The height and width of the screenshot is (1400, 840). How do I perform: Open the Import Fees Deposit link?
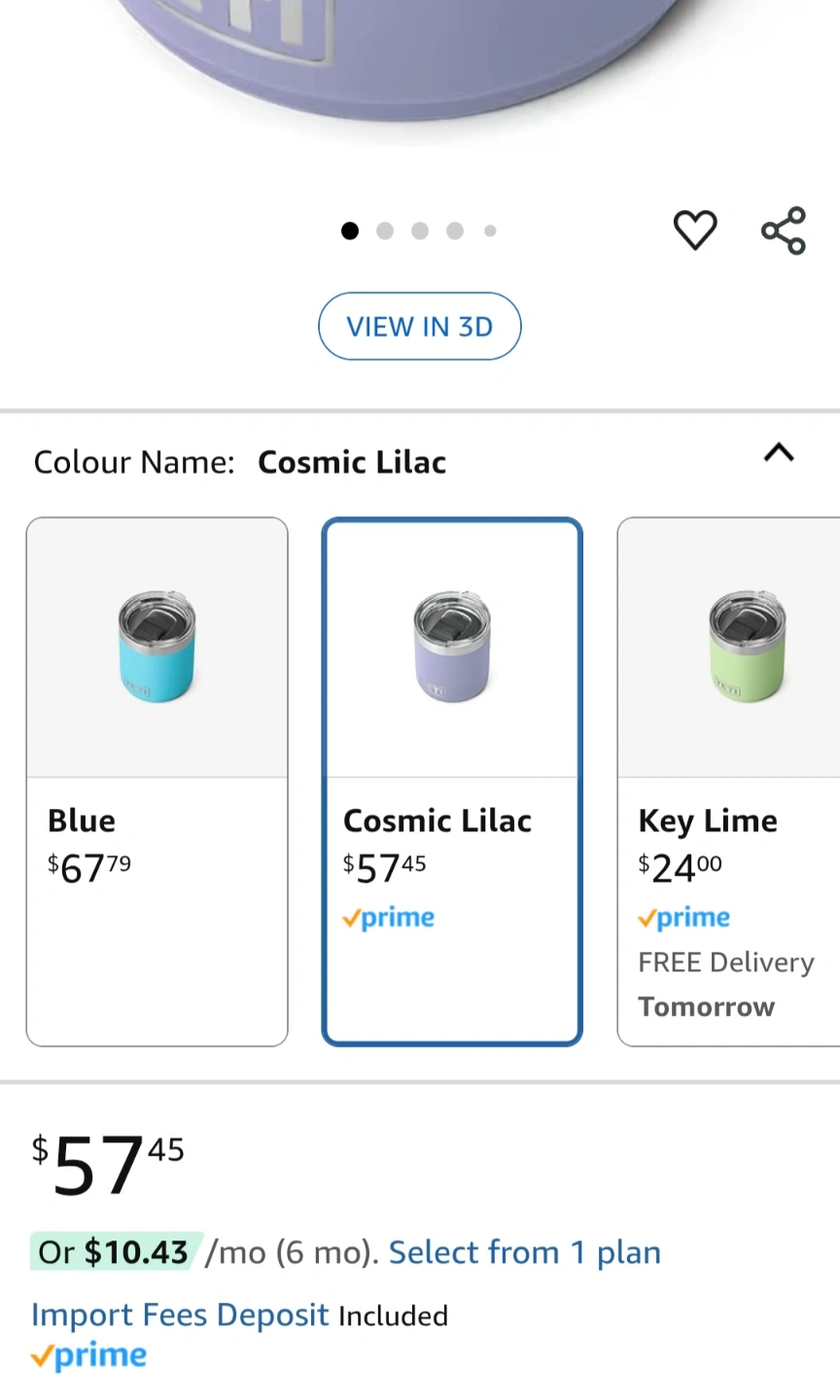coord(180,1314)
